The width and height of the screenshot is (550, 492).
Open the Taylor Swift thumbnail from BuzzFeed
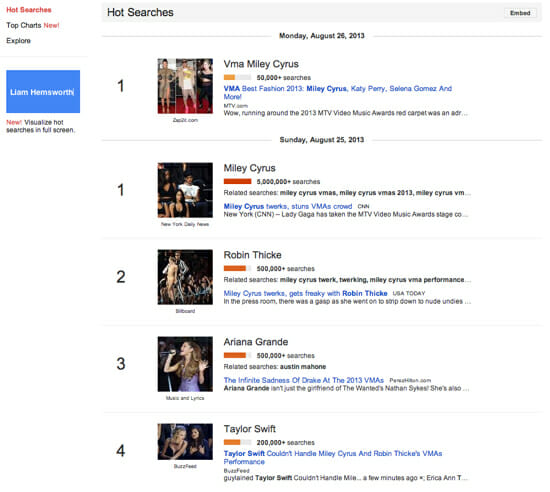(x=185, y=442)
